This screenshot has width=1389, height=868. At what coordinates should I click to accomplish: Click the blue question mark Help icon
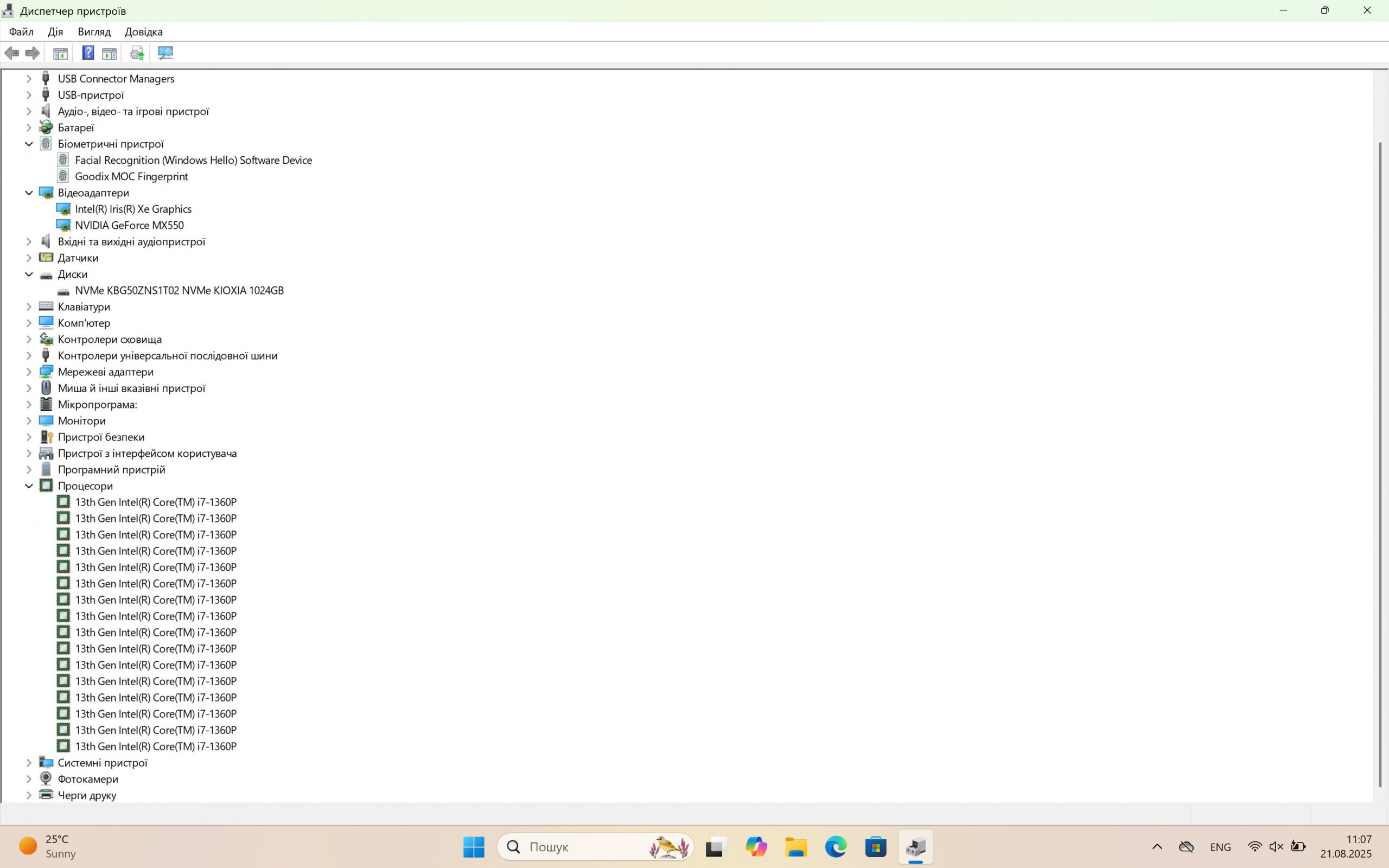[x=88, y=53]
